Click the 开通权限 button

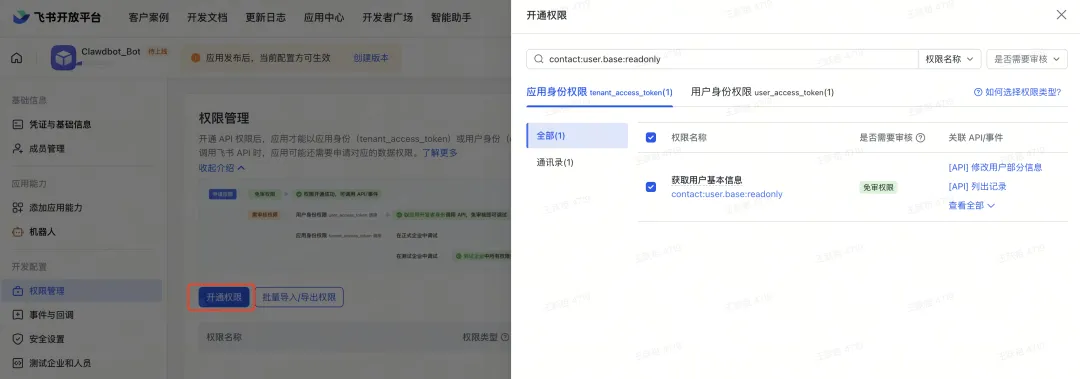point(224,297)
